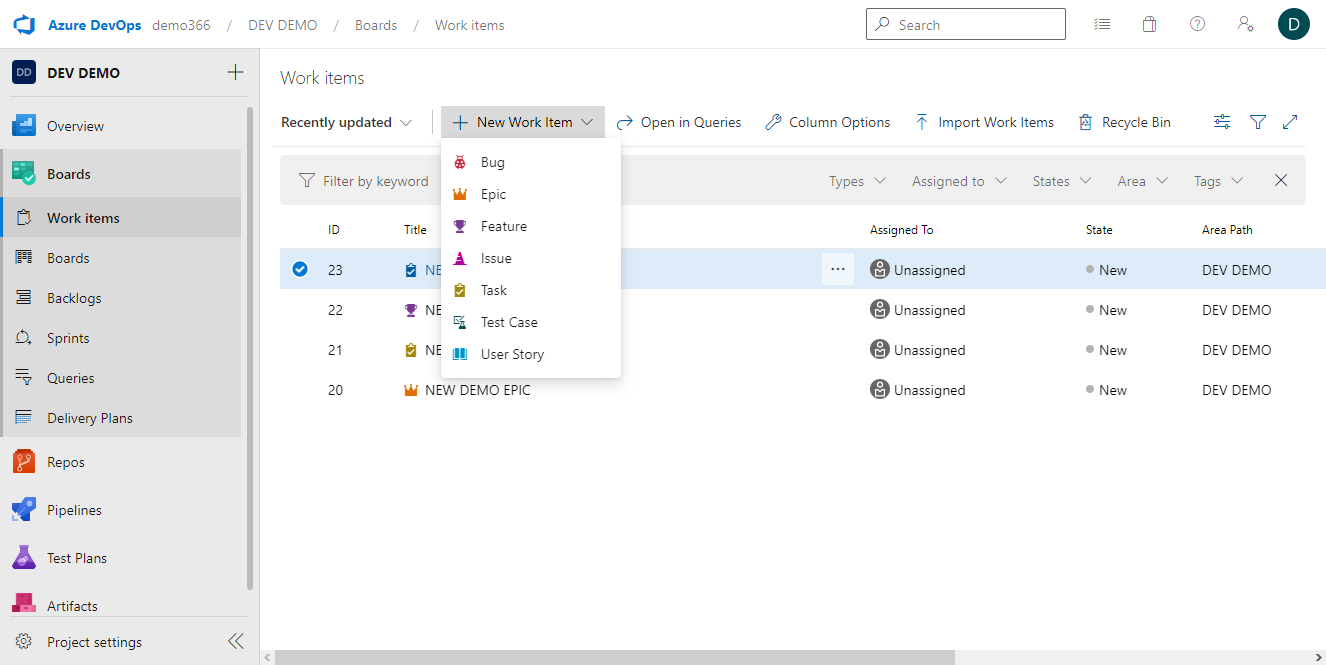Expand the Types filter dropdown
1326x665 pixels.
[x=857, y=181]
